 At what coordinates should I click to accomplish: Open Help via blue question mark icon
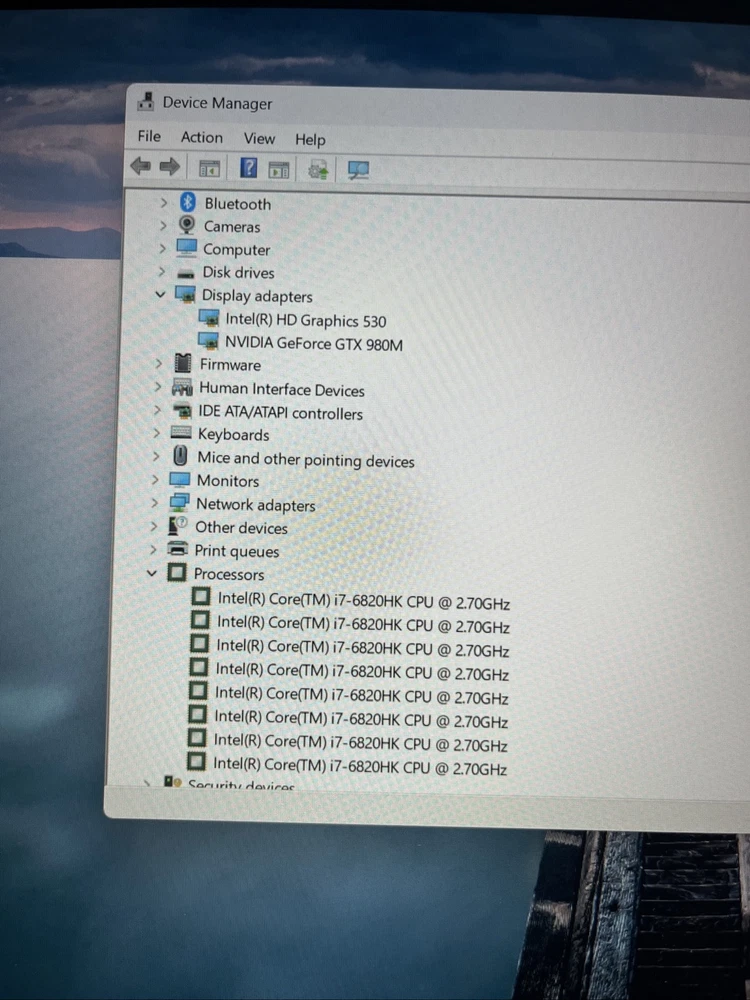tap(249, 168)
